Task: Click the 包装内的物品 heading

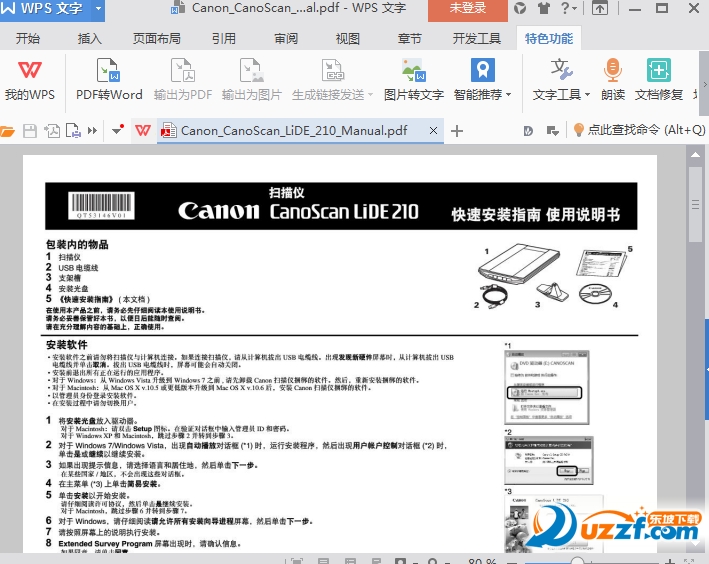Action: coord(77,245)
